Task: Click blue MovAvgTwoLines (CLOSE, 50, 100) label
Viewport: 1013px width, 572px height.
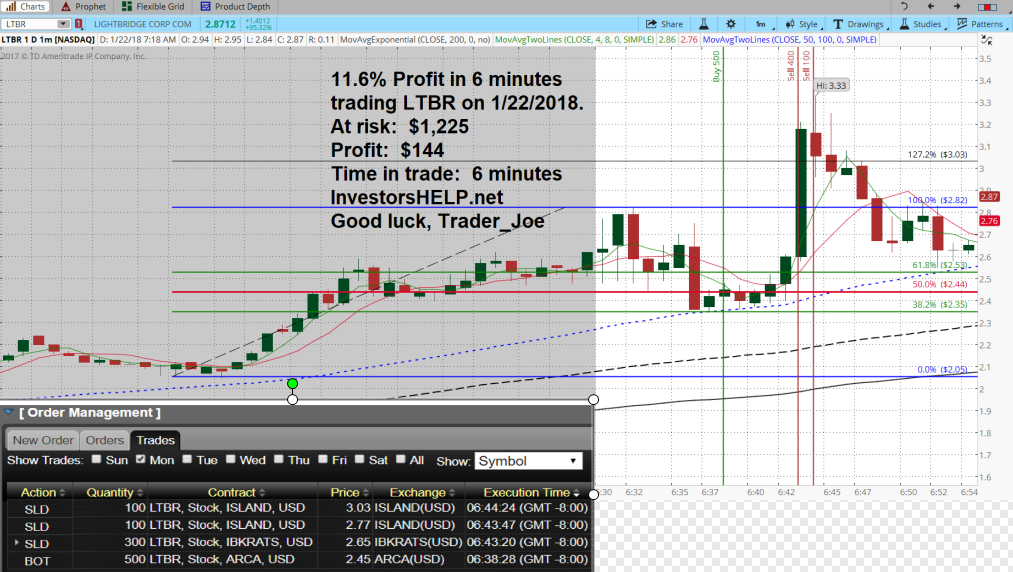Action: click(x=789, y=40)
